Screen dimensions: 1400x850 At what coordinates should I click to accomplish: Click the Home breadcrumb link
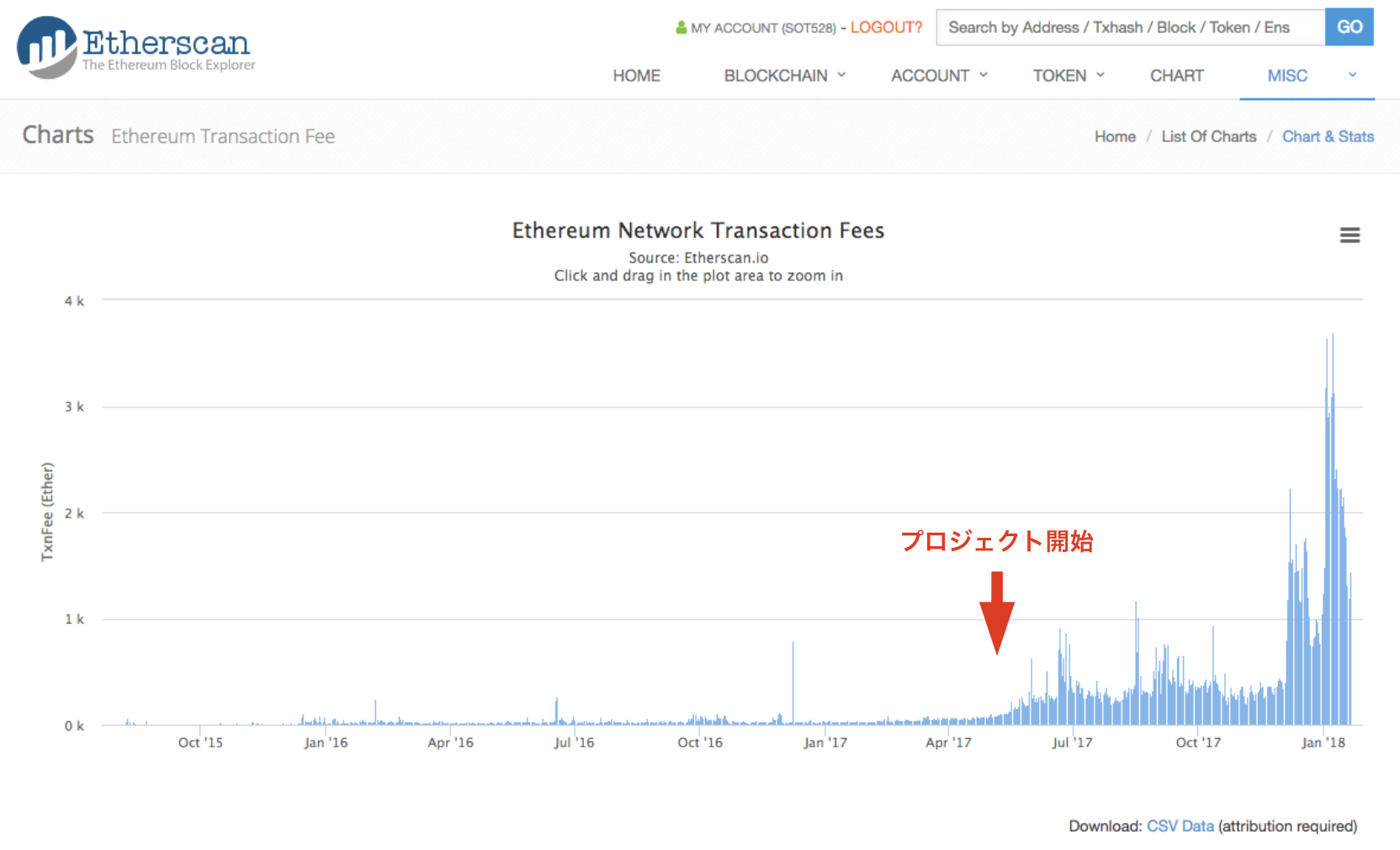1115,136
